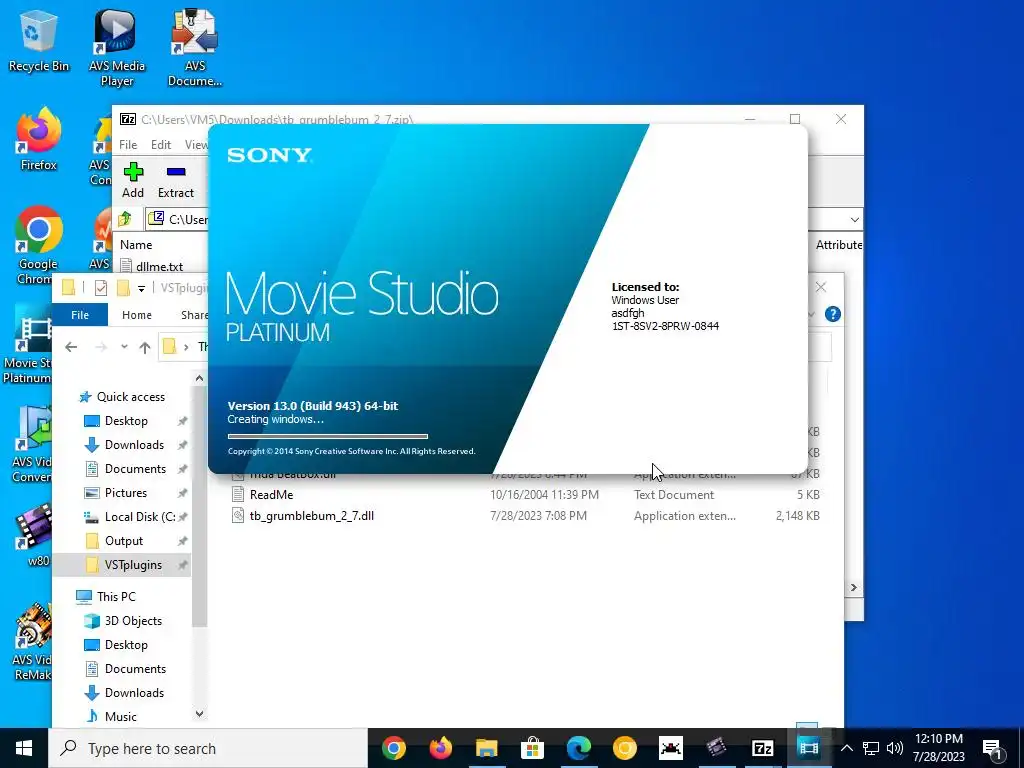
Task: Sort by Attributes column in 7-Zip
Action: [839, 245]
